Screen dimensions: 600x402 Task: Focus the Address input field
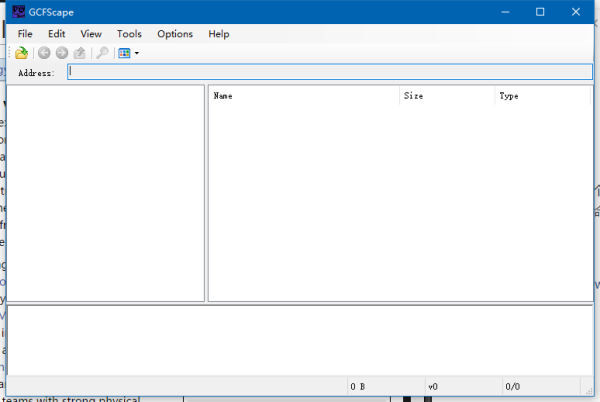[330, 72]
